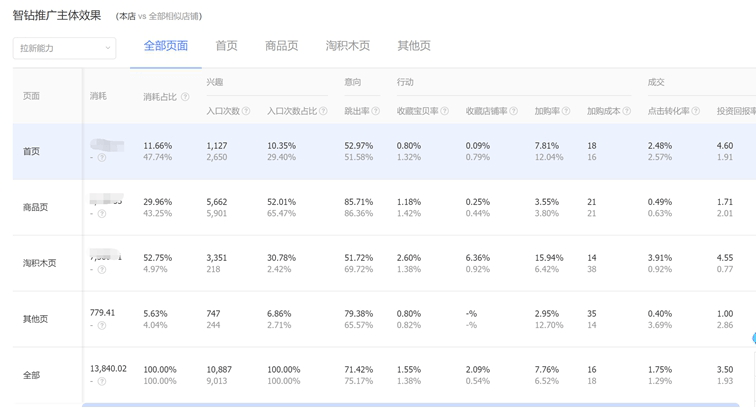Switch to the 全部页面 tab
The height and width of the screenshot is (408, 756).
pyautogui.click(x=166, y=46)
